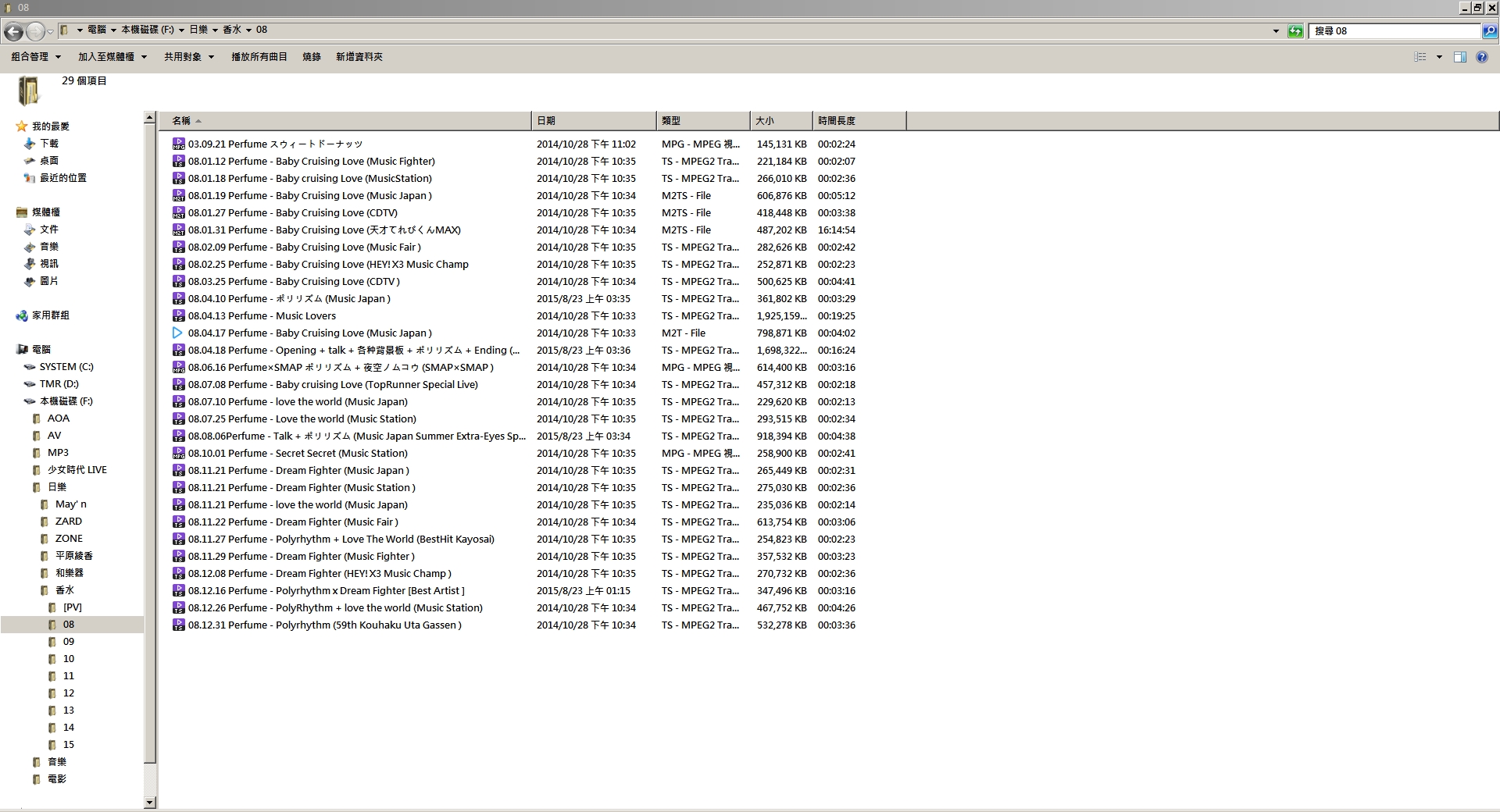Click the navigation pane scroll down arrow

click(x=150, y=803)
